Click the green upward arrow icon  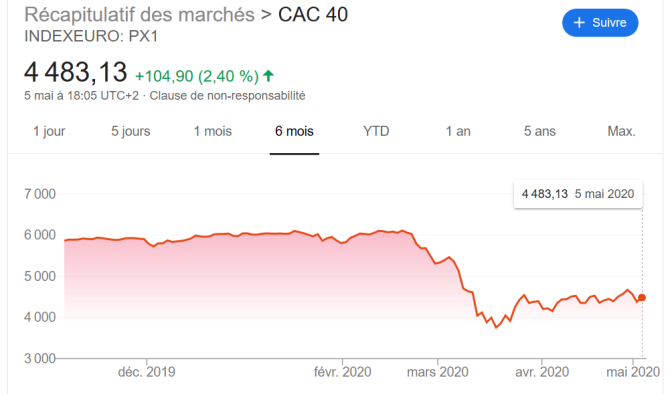point(268,76)
